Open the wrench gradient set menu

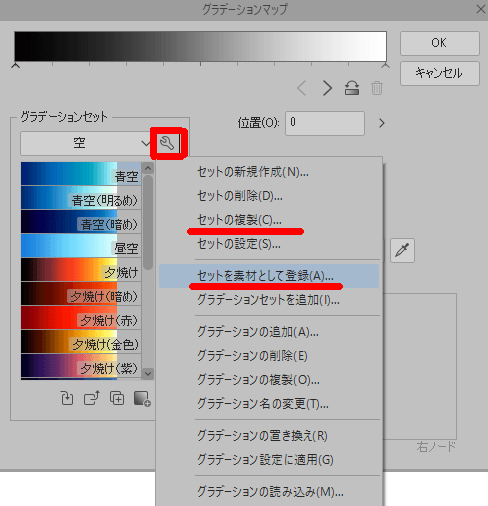click(x=167, y=143)
